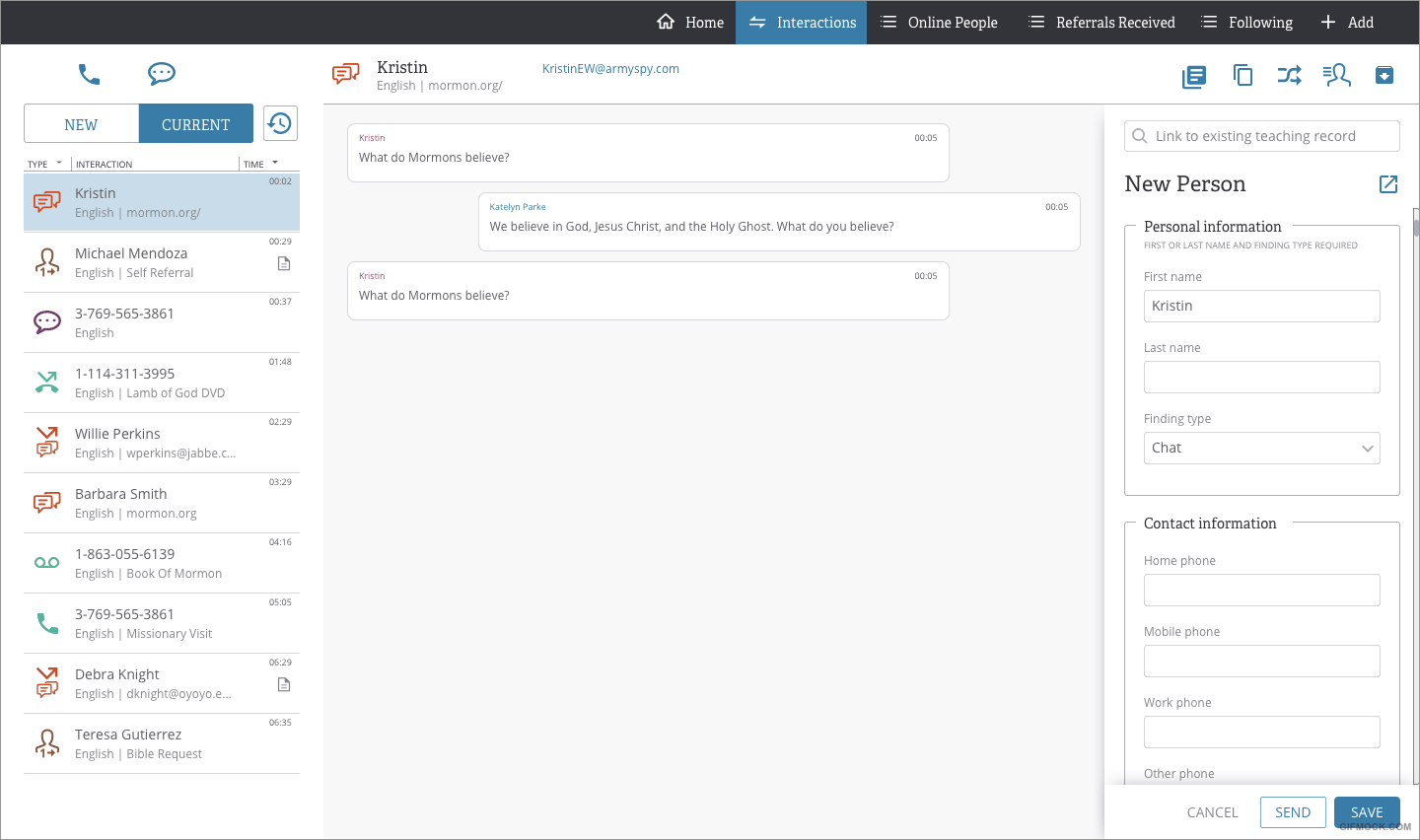The image size is (1420, 840).
Task: Click KristinEW@armyspy.com email link
Action: [610, 69]
